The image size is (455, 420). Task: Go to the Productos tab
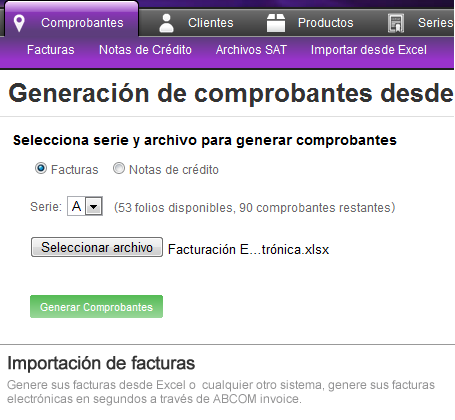point(310,23)
